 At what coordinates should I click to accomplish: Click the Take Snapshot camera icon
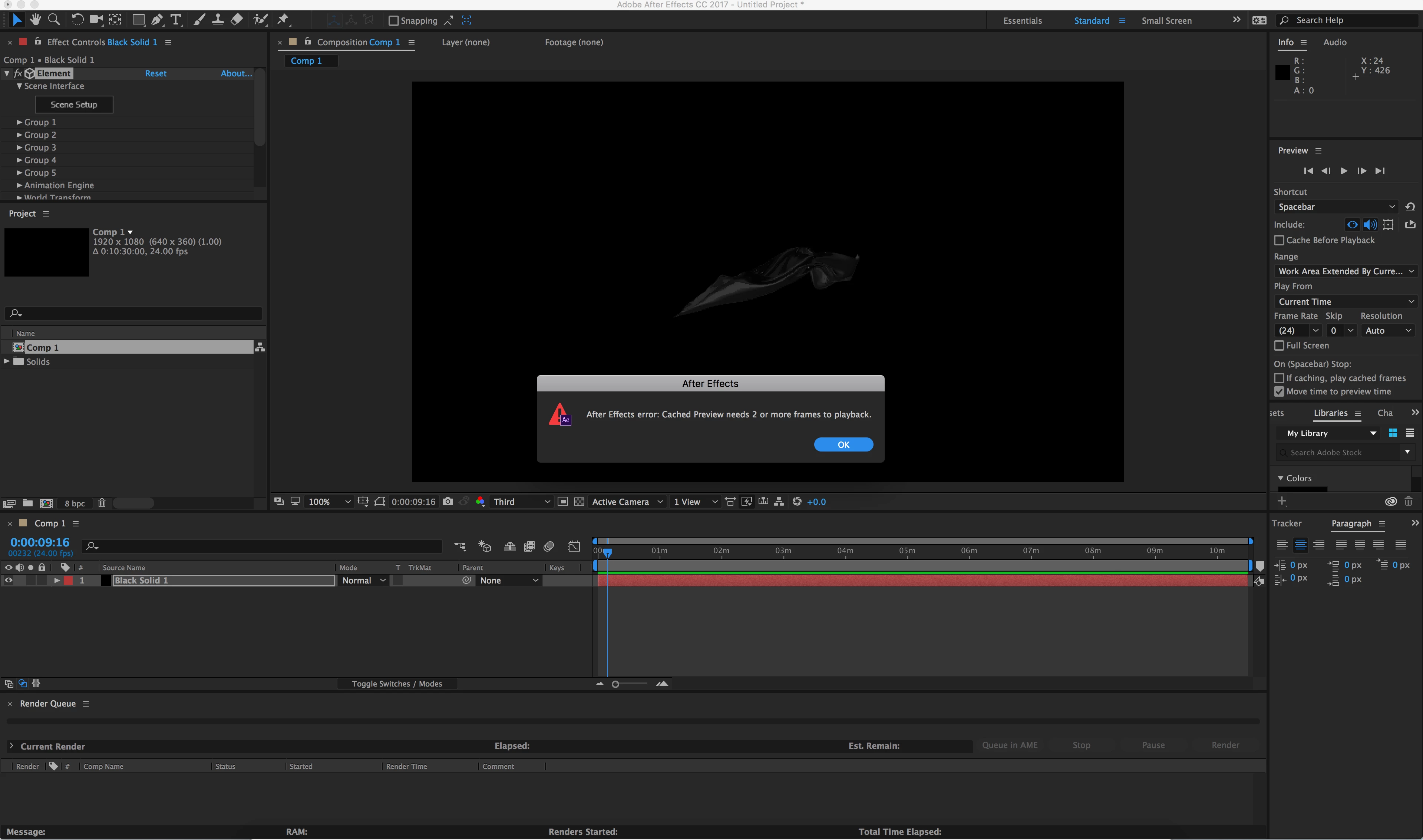click(448, 502)
